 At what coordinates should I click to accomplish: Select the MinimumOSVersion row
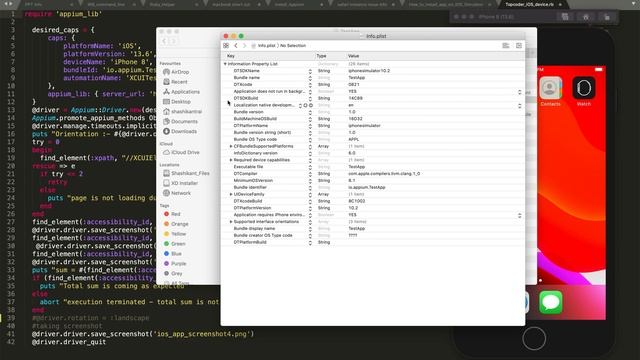(x=373, y=180)
